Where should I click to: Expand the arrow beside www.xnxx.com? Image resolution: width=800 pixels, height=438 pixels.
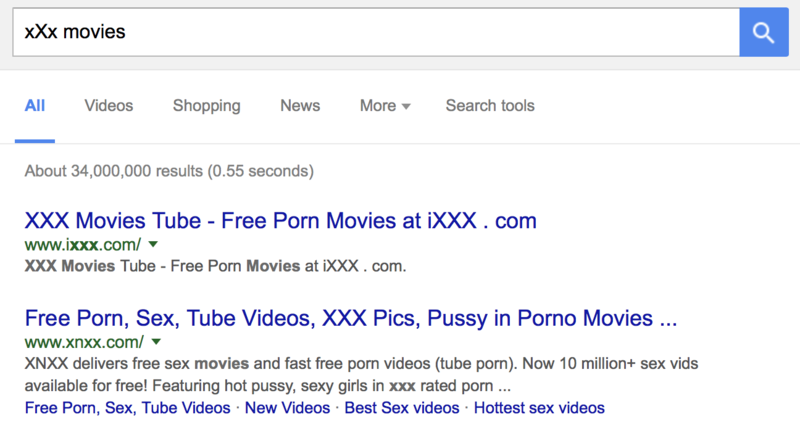point(156,342)
